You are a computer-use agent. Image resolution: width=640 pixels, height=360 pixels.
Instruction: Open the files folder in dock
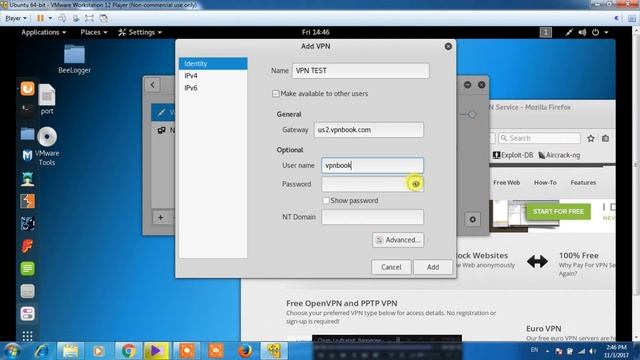[27, 133]
